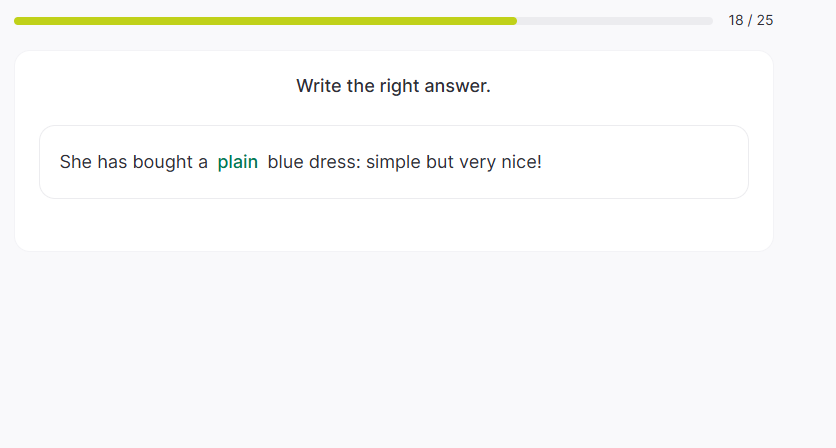Click the word "but" in the sentence
Screen dimensions: 836x448
pyautogui.click(x=440, y=162)
